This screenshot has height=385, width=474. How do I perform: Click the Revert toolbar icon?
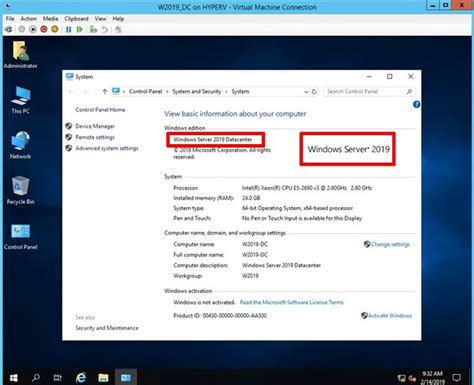pos(104,30)
